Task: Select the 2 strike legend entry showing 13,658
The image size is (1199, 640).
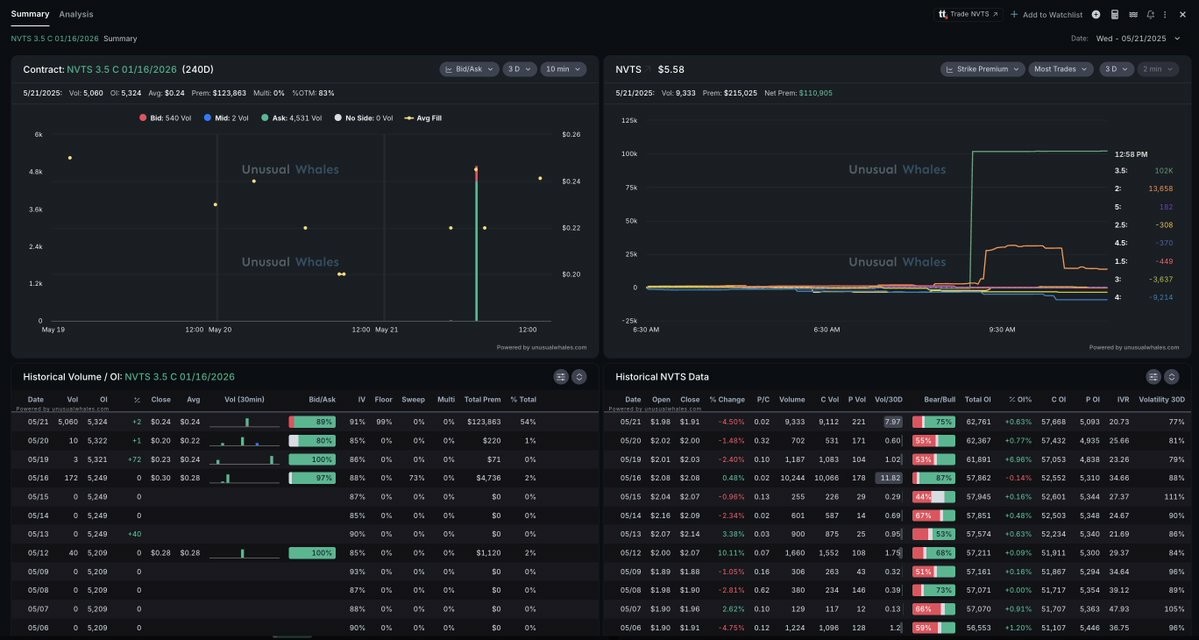Action: [1144, 188]
